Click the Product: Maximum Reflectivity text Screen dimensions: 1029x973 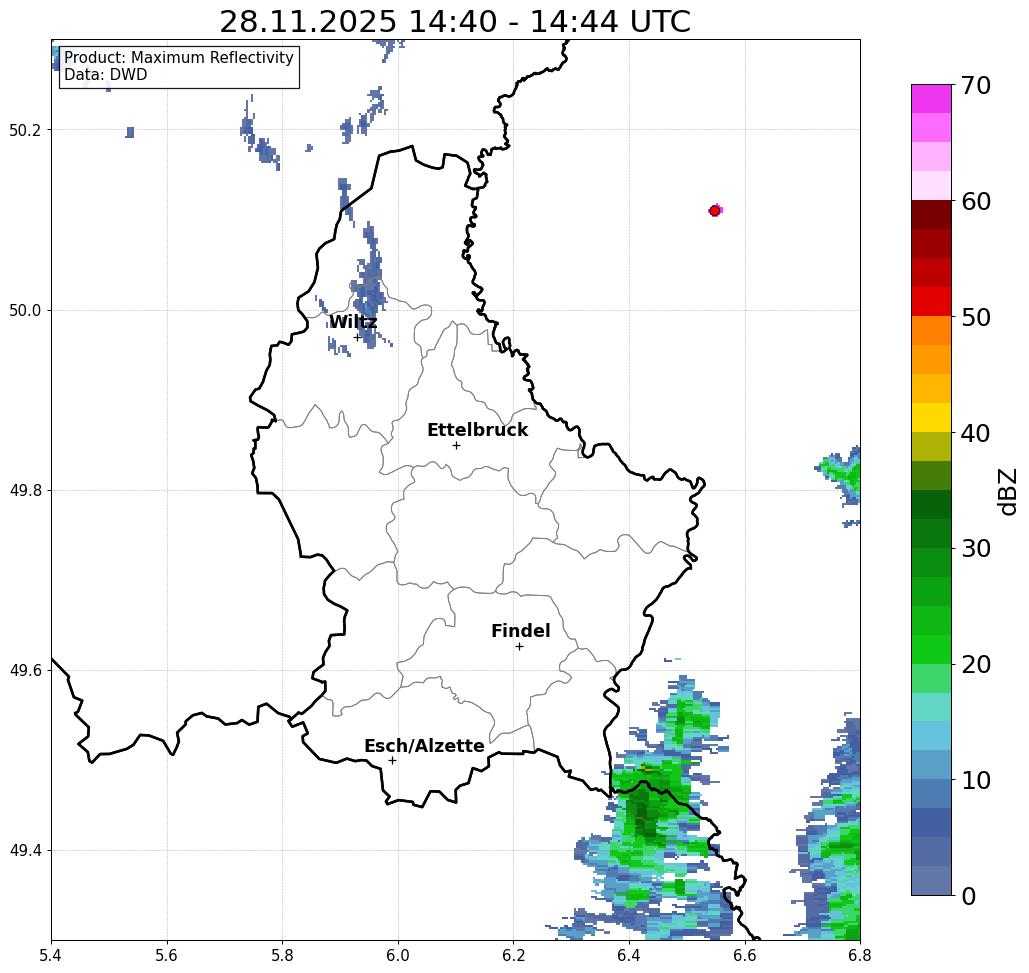(178, 58)
